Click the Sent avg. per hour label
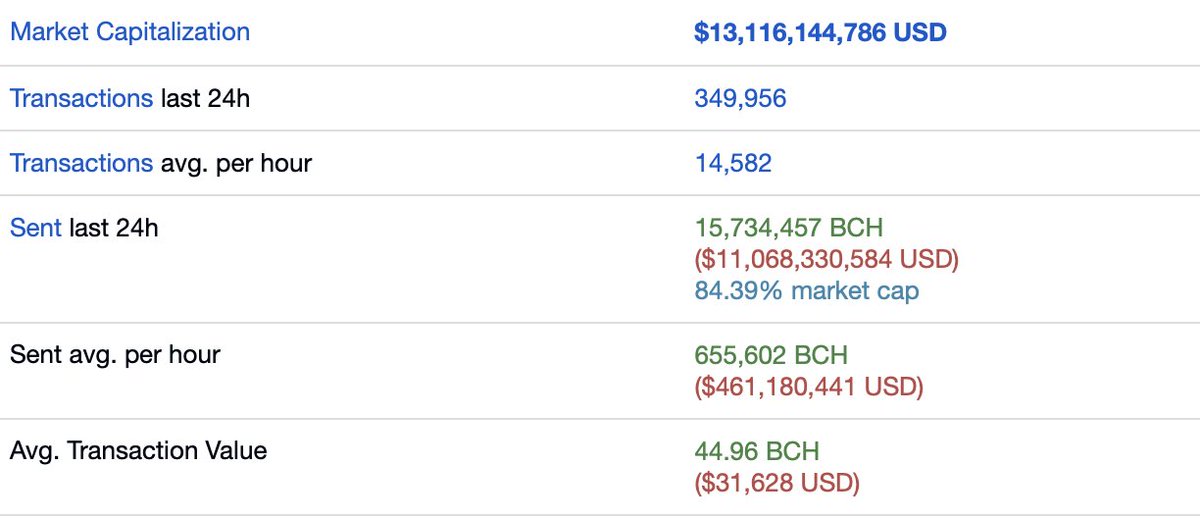This screenshot has height=518, width=1200. click(115, 354)
